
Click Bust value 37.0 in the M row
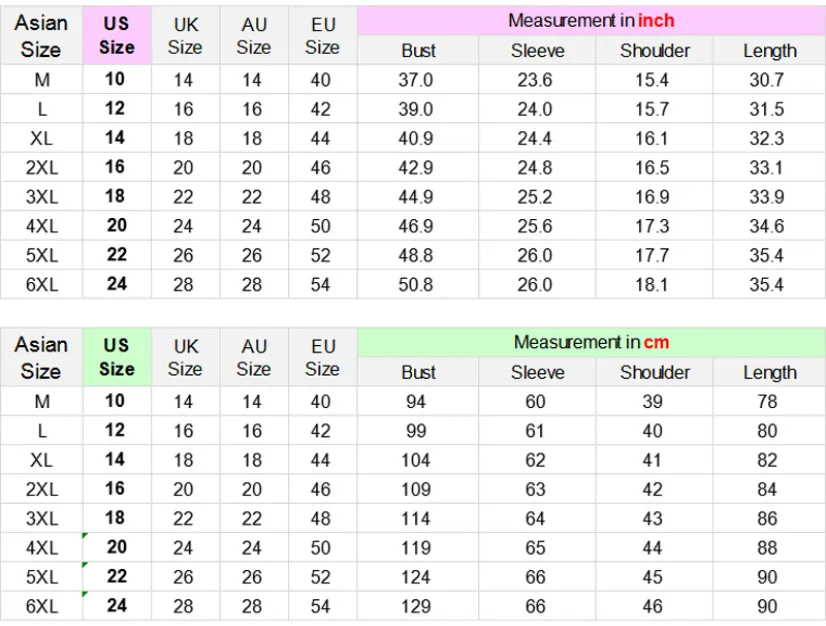[416, 80]
